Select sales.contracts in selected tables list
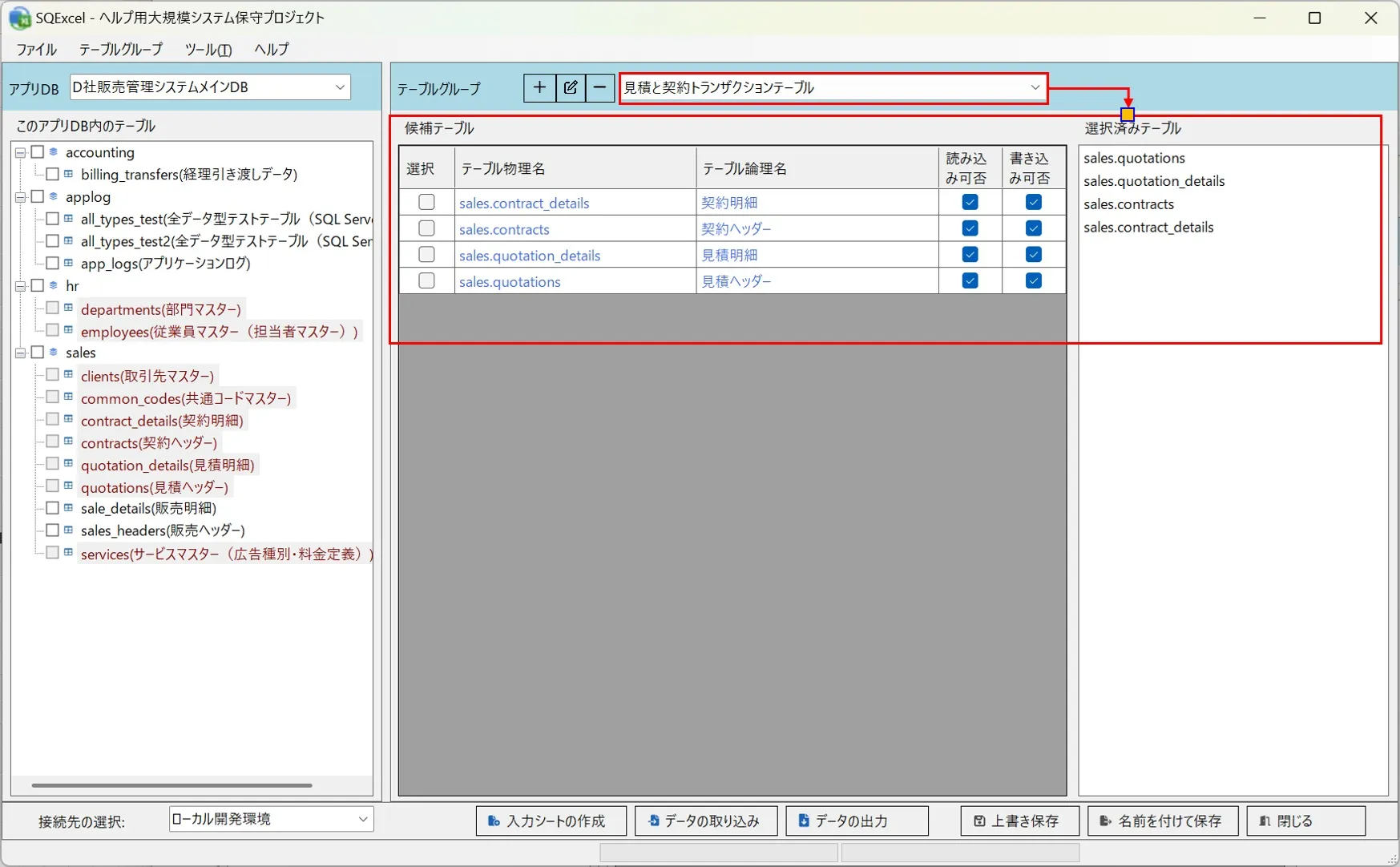 (x=1128, y=204)
